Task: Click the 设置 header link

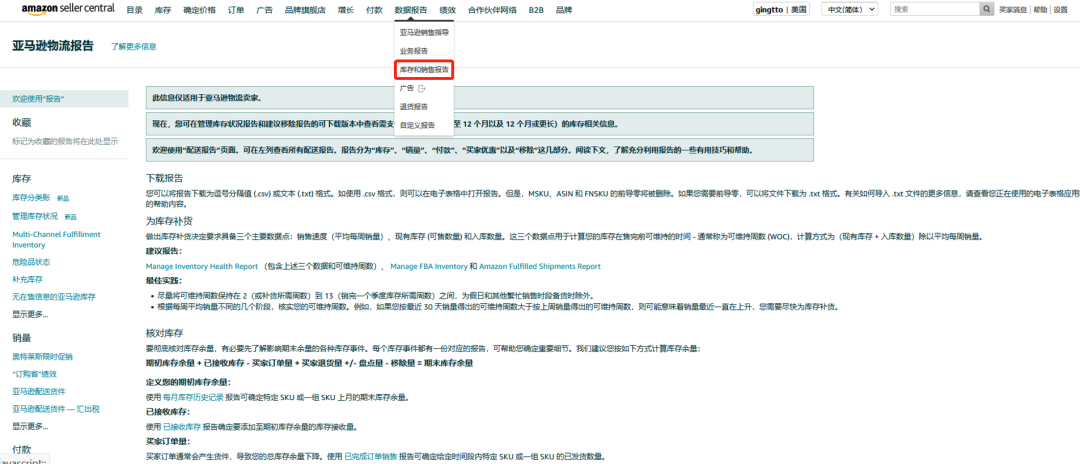Action: pyautogui.click(x=1061, y=10)
